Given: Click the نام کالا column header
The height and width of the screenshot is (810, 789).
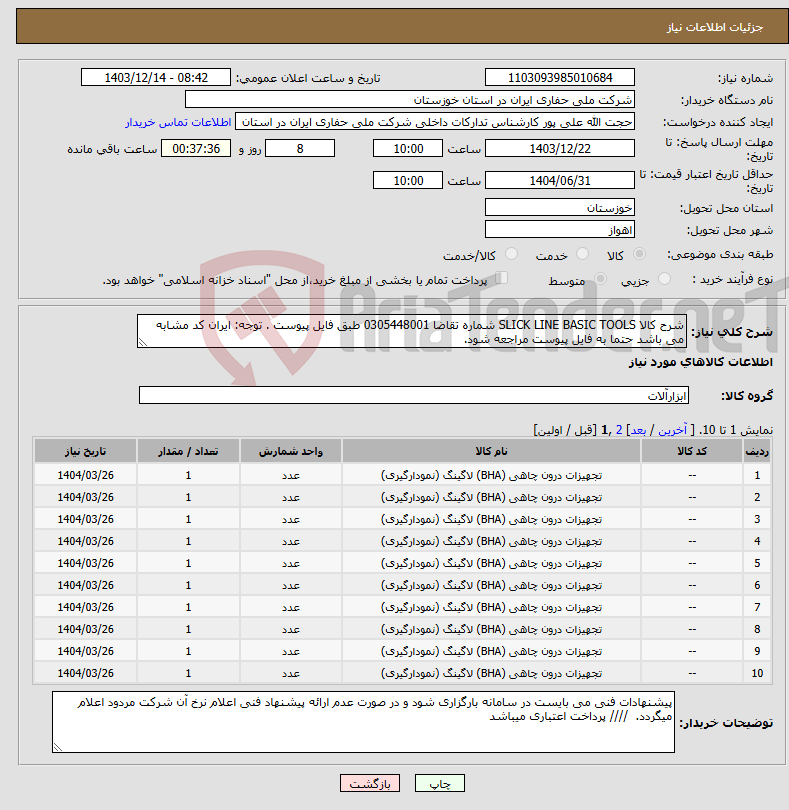Looking at the screenshot, I should [x=491, y=451].
